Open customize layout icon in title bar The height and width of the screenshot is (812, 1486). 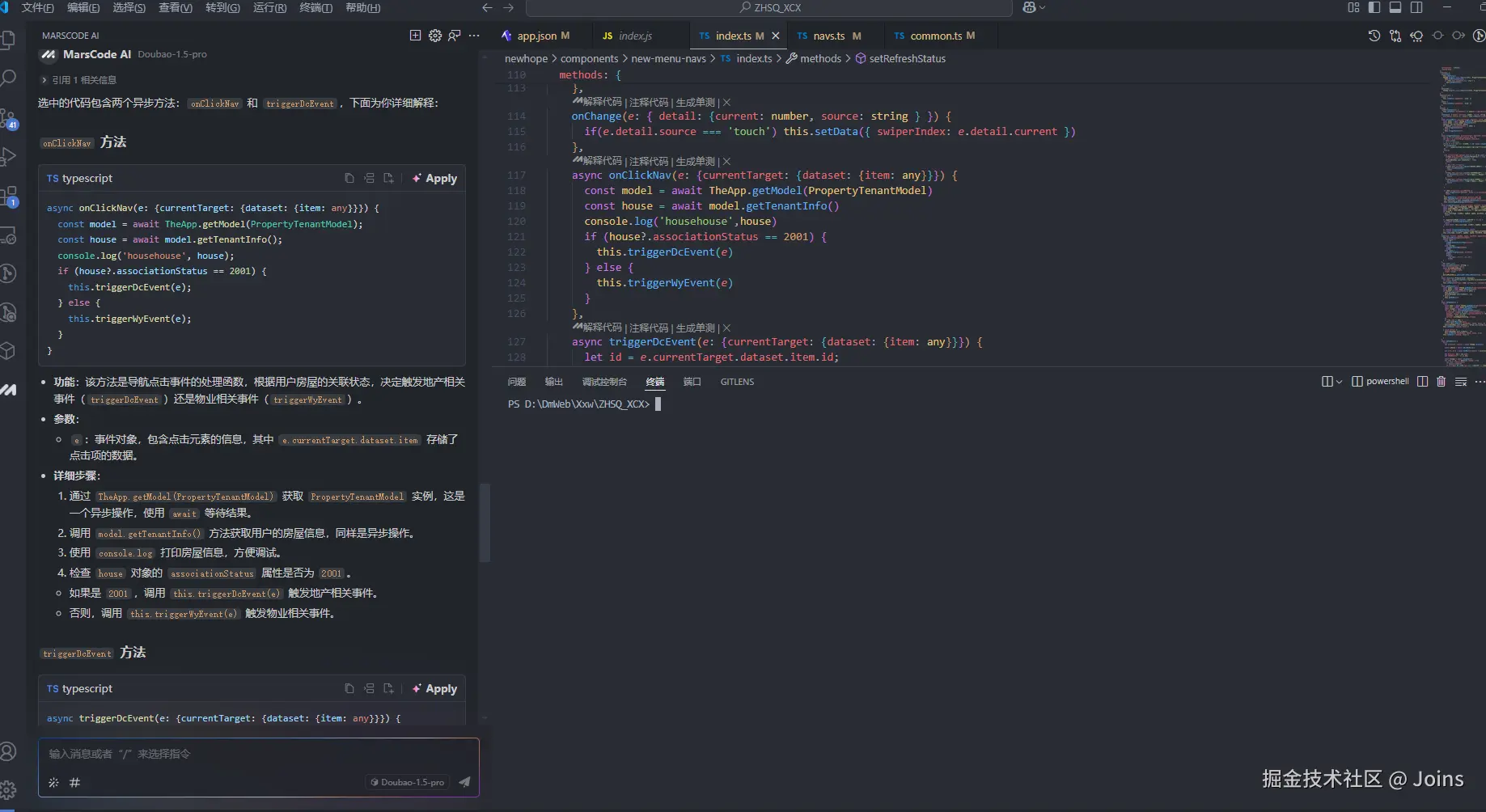(x=1353, y=7)
